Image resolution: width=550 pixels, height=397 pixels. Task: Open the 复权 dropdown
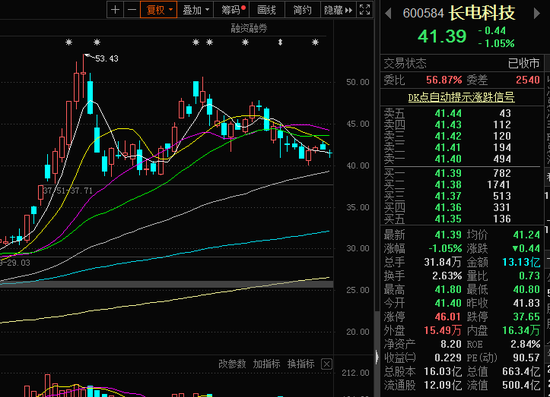coord(159,10)
